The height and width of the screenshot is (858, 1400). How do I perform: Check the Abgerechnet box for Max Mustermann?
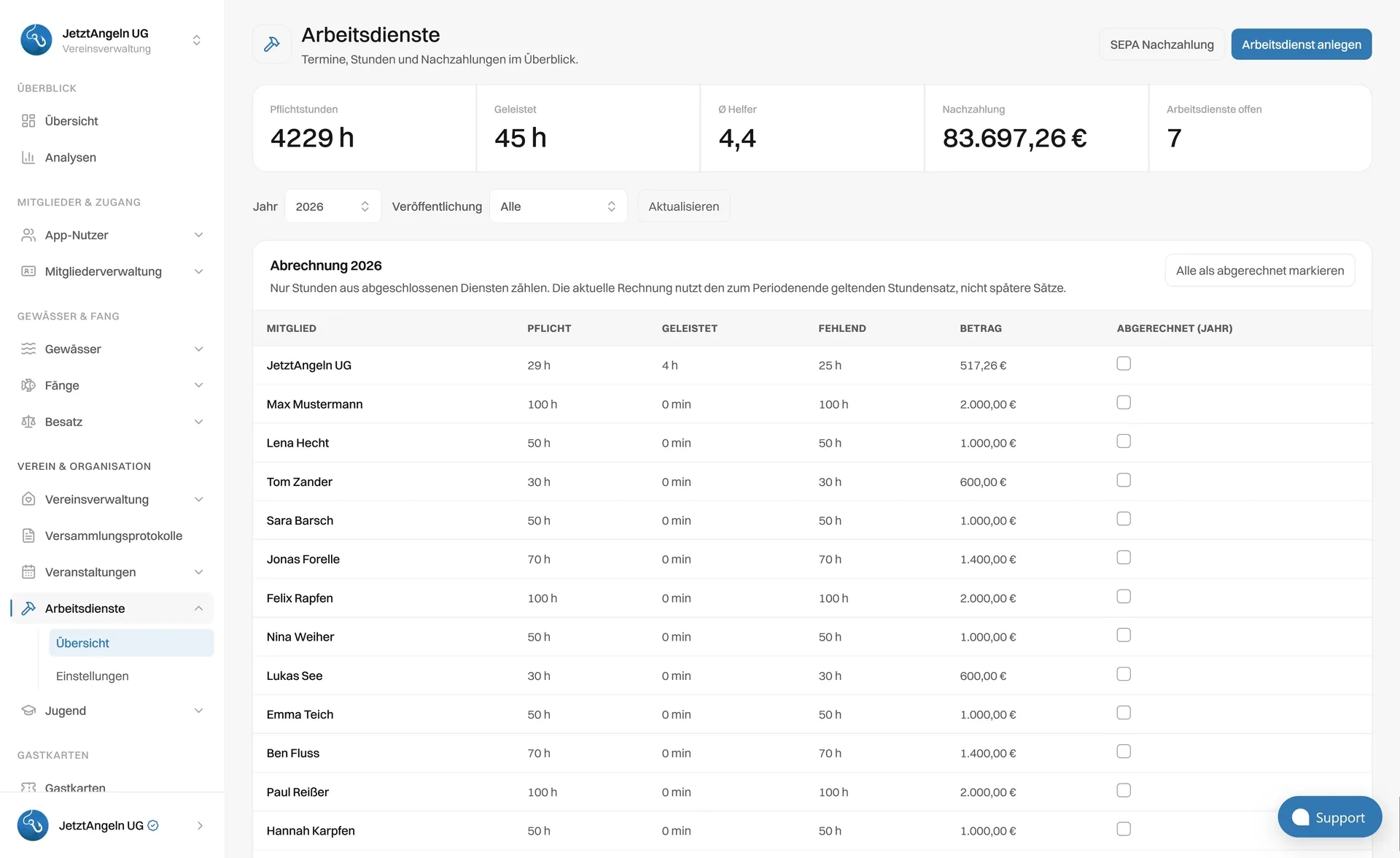[1124, 403]
